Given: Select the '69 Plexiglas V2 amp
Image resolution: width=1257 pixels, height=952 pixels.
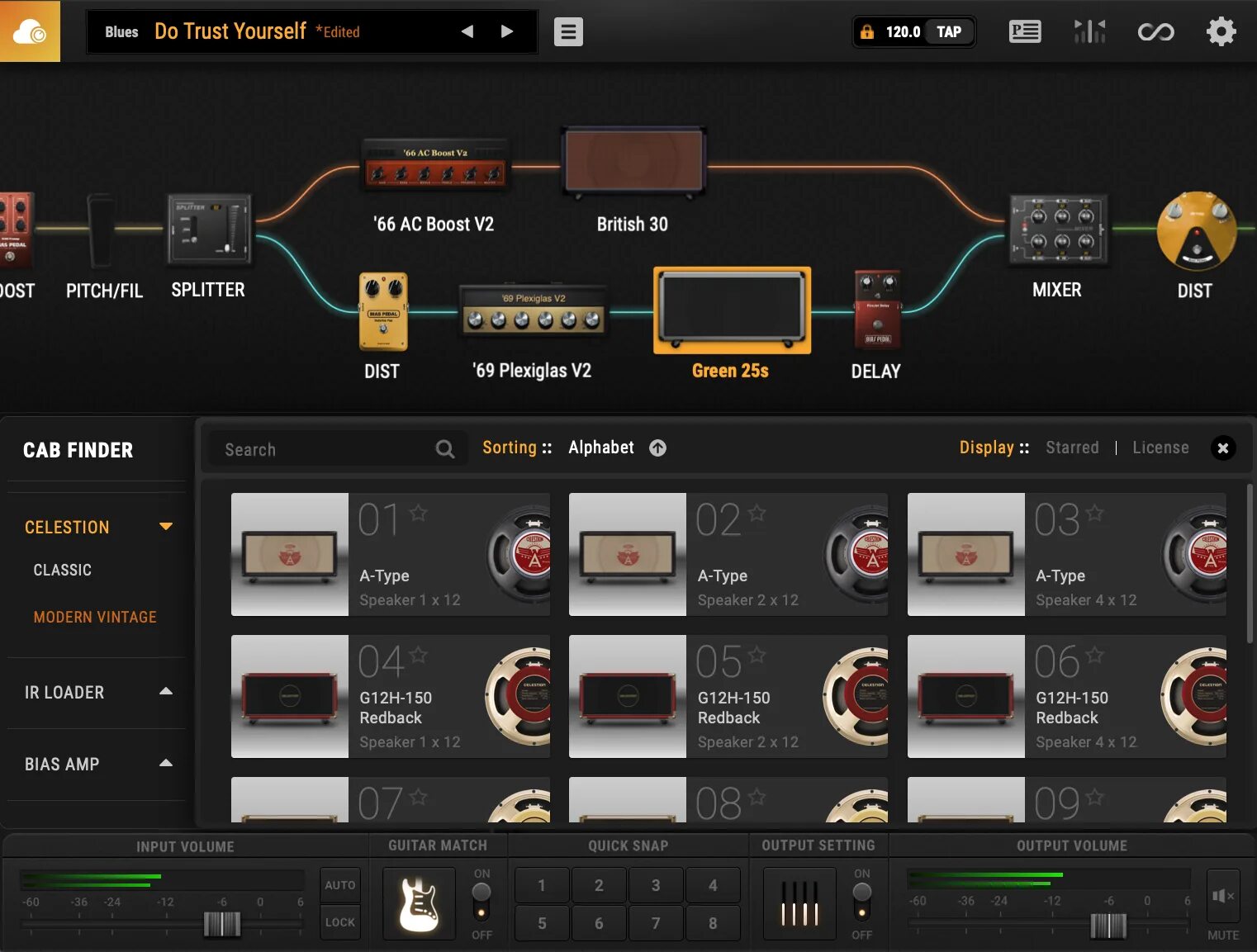Looking at the screenshot, I should coord(533,311).
